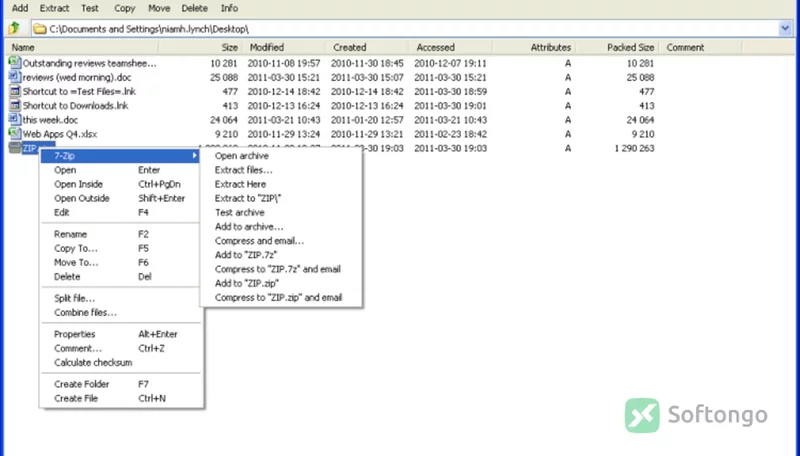
Task: Click the Delete toolbar button
Action: point(194,8)
